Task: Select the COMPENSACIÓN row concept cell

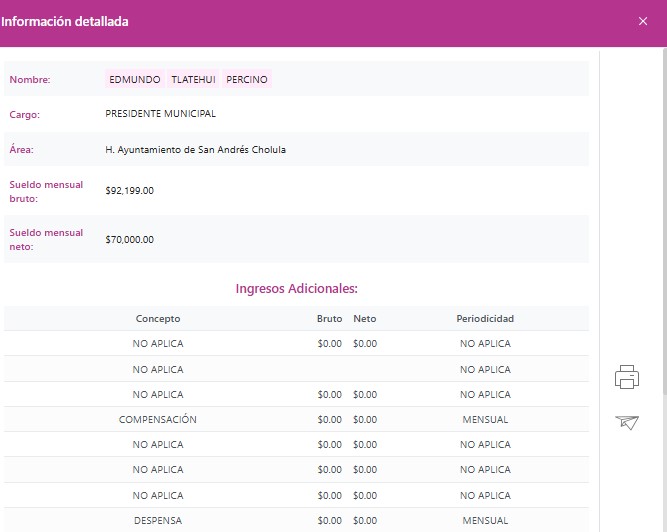Action: 158,420
